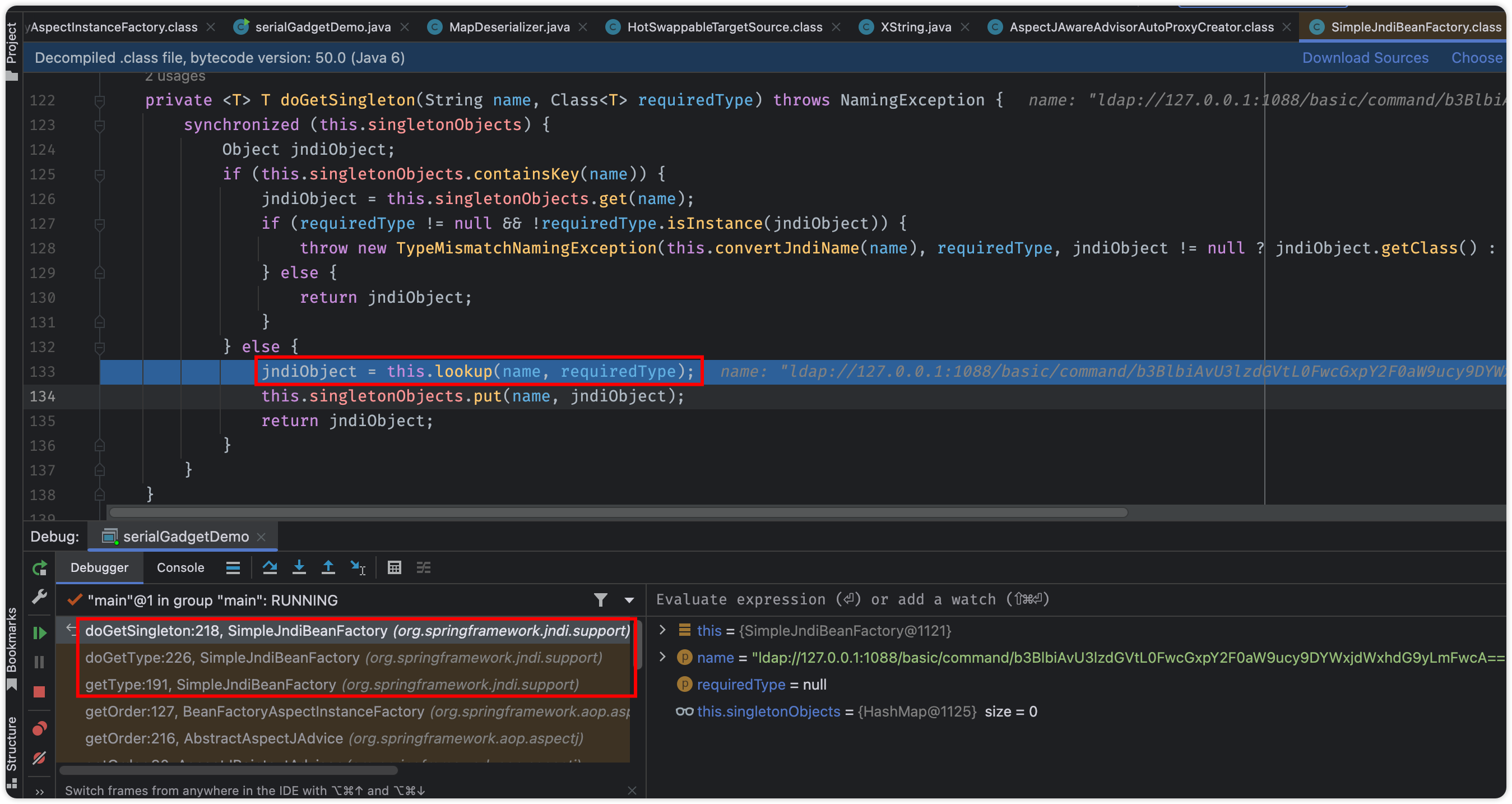
Task: Step out with the up arrow icon
Action: pyautogui.click(x=329, y=568)
